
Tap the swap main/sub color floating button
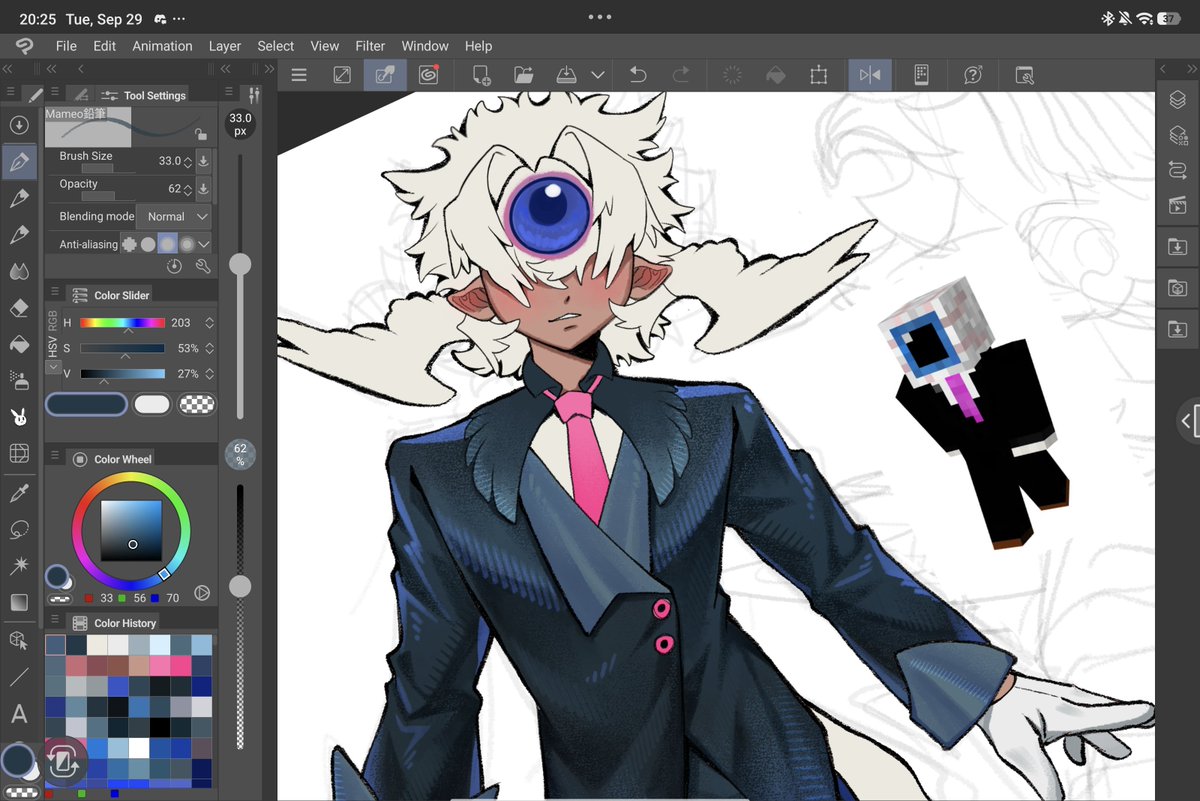pyautogui.click(x=62, y=762)
